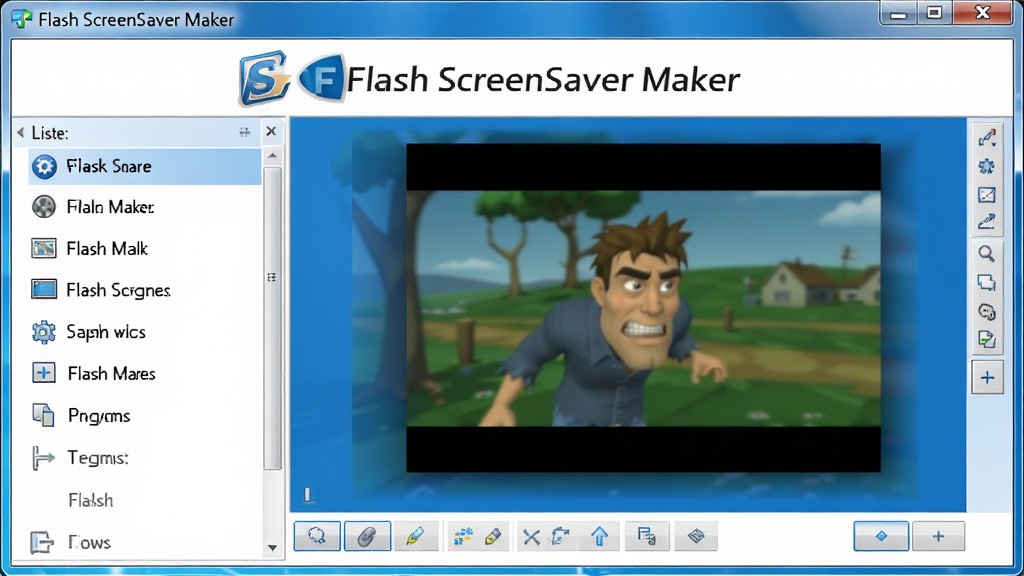
Task: Click arrow icon beside Tegms:
Action: pos(43,458)
